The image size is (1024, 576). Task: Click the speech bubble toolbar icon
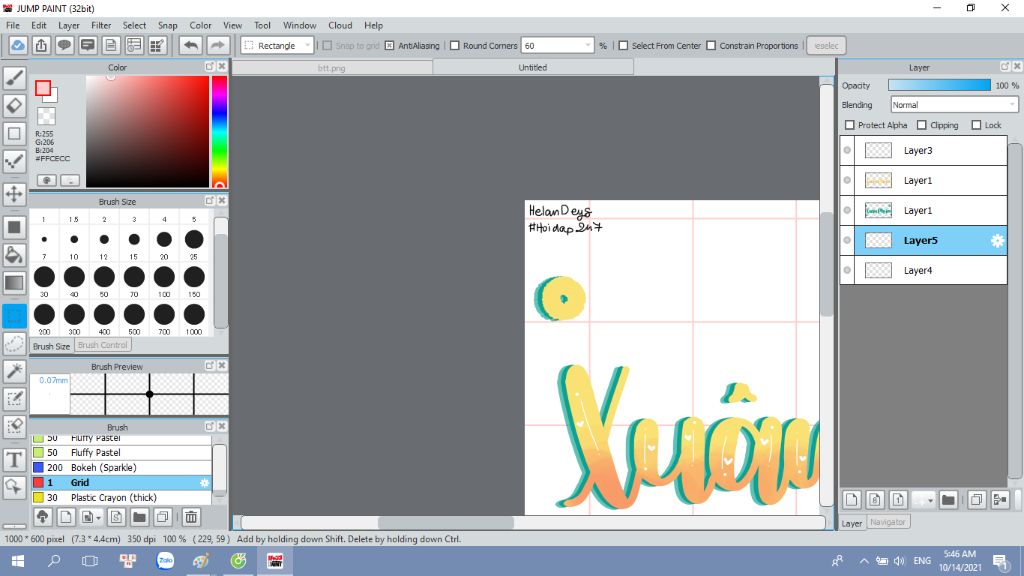[64, 45]
